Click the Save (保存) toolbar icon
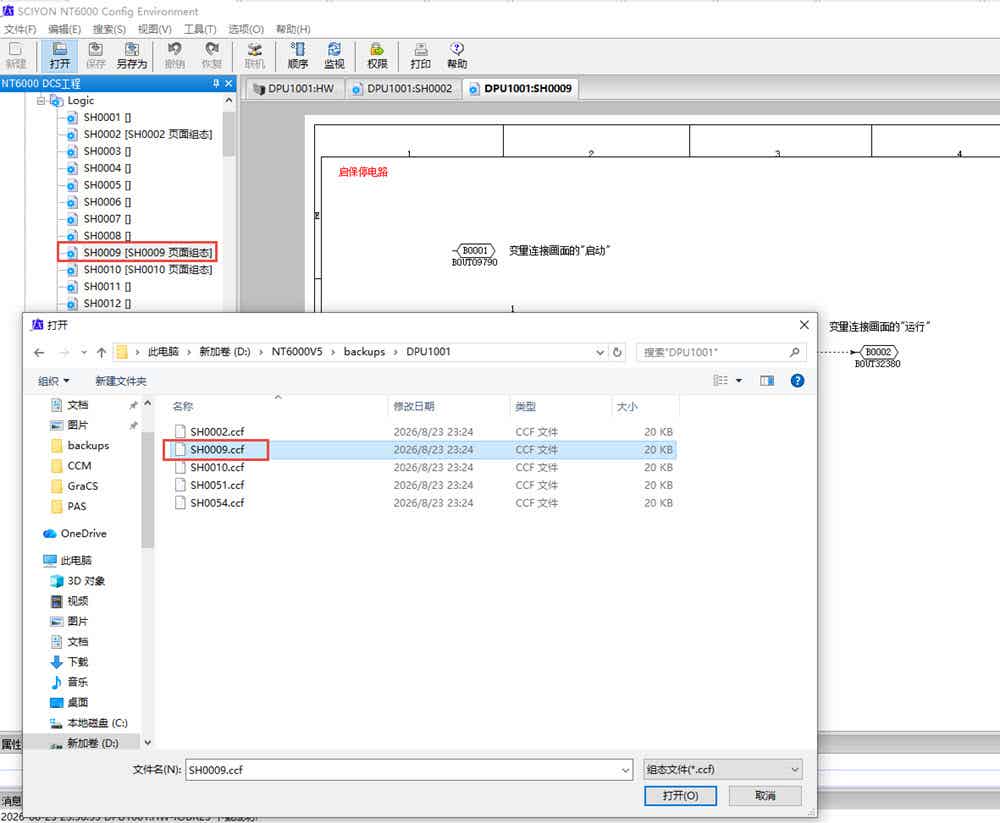Screen dimensions: 1000x823 pyautogui.click(x=96, y=55)
